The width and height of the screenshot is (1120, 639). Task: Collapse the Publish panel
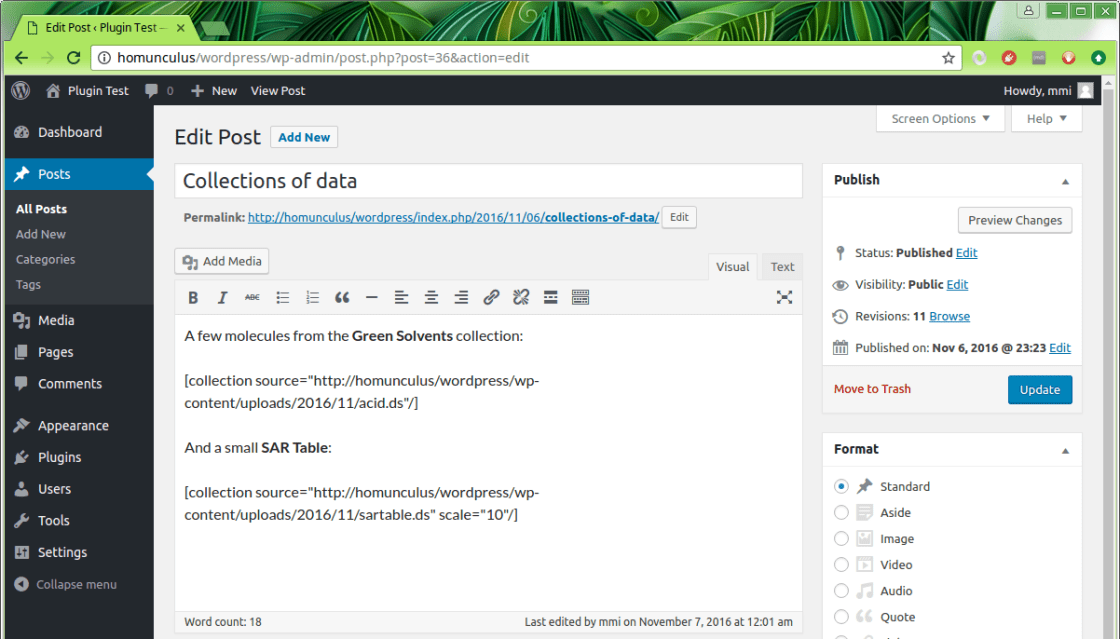pyautogui.click(x=1065, y=181)
